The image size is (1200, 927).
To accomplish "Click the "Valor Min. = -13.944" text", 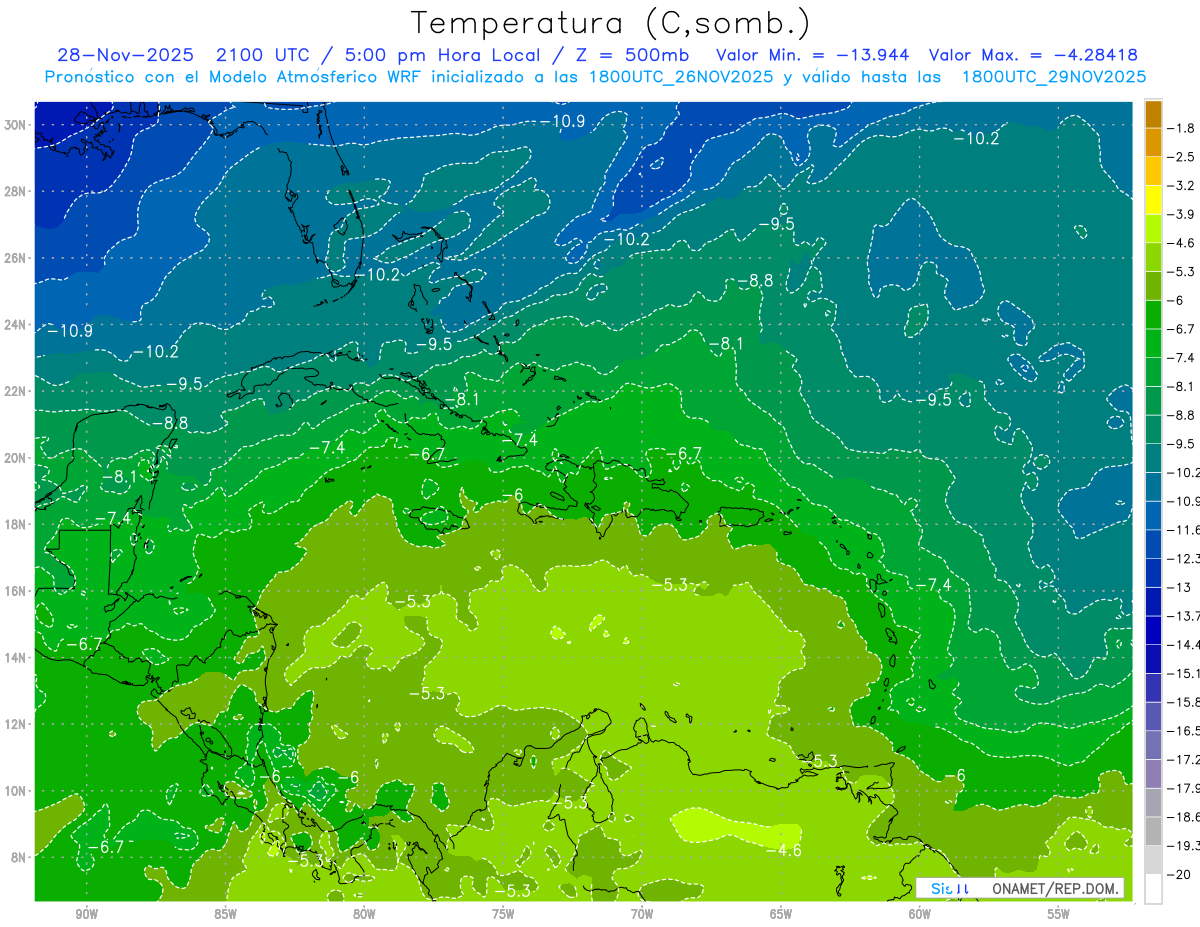I will 813,55.
